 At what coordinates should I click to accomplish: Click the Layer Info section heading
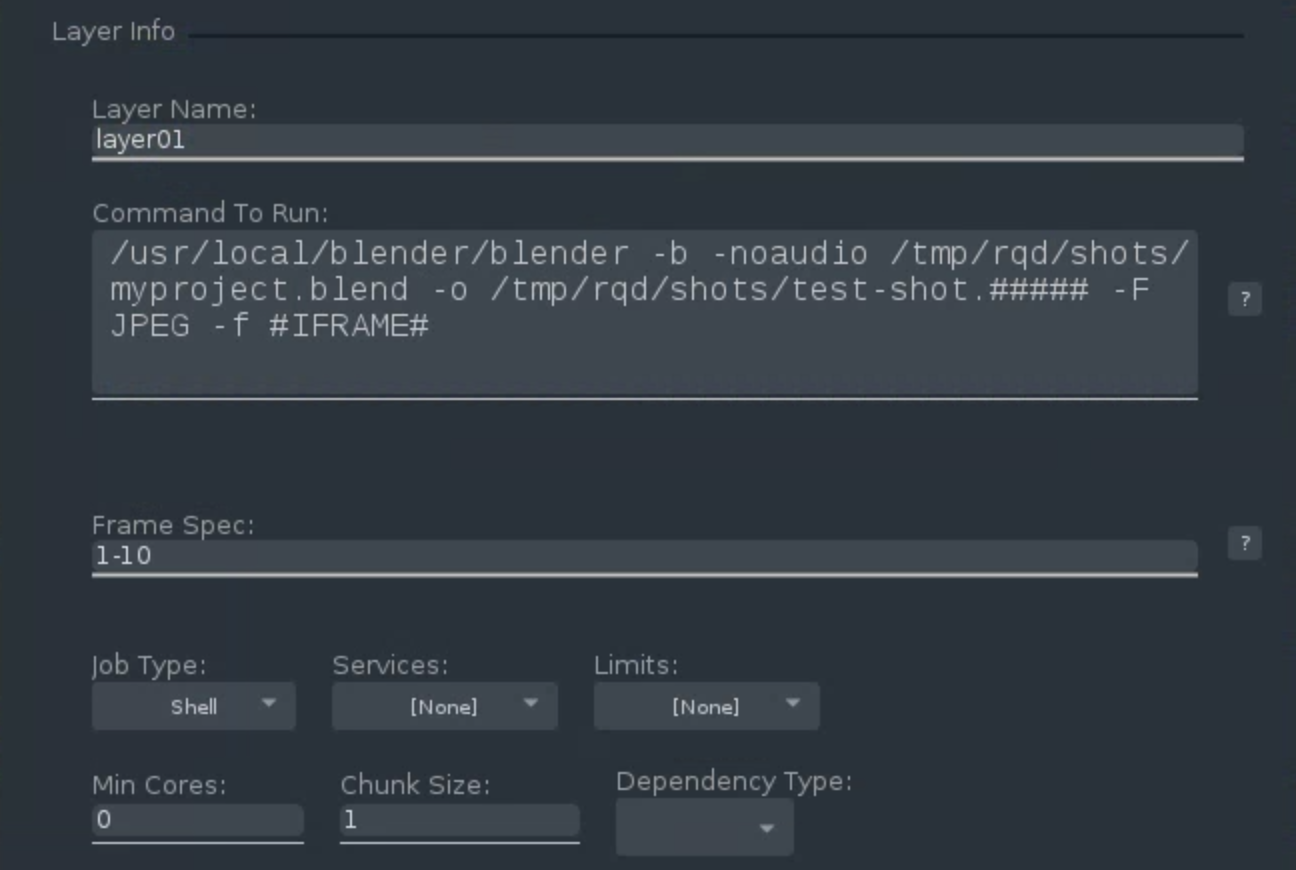pos(113,31)
